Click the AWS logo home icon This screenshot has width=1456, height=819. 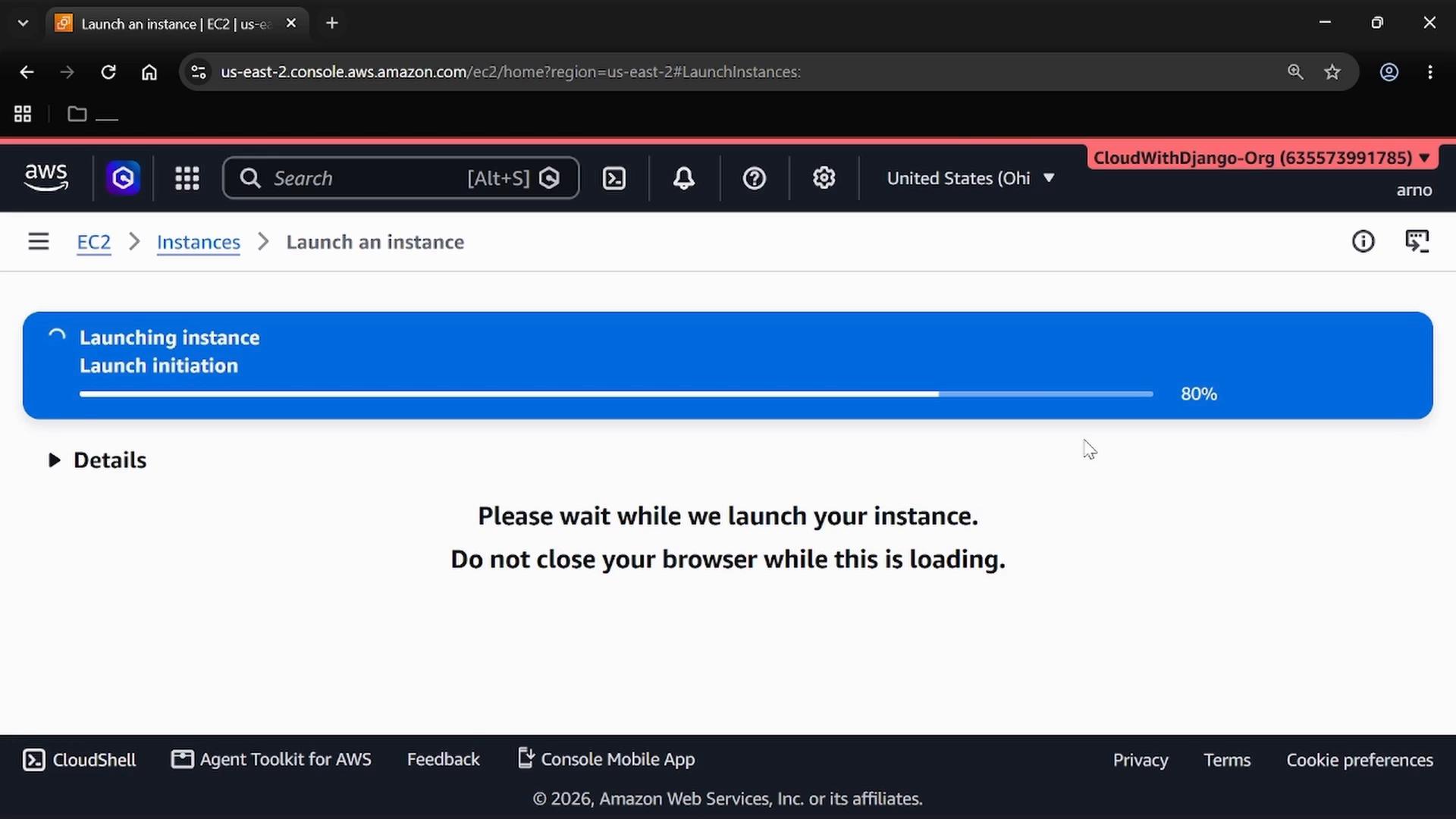(x=46, y=177)
